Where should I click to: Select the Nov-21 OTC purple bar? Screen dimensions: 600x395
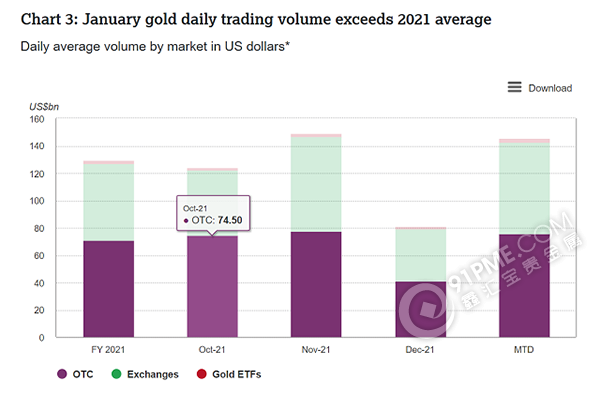click(316, 284)
